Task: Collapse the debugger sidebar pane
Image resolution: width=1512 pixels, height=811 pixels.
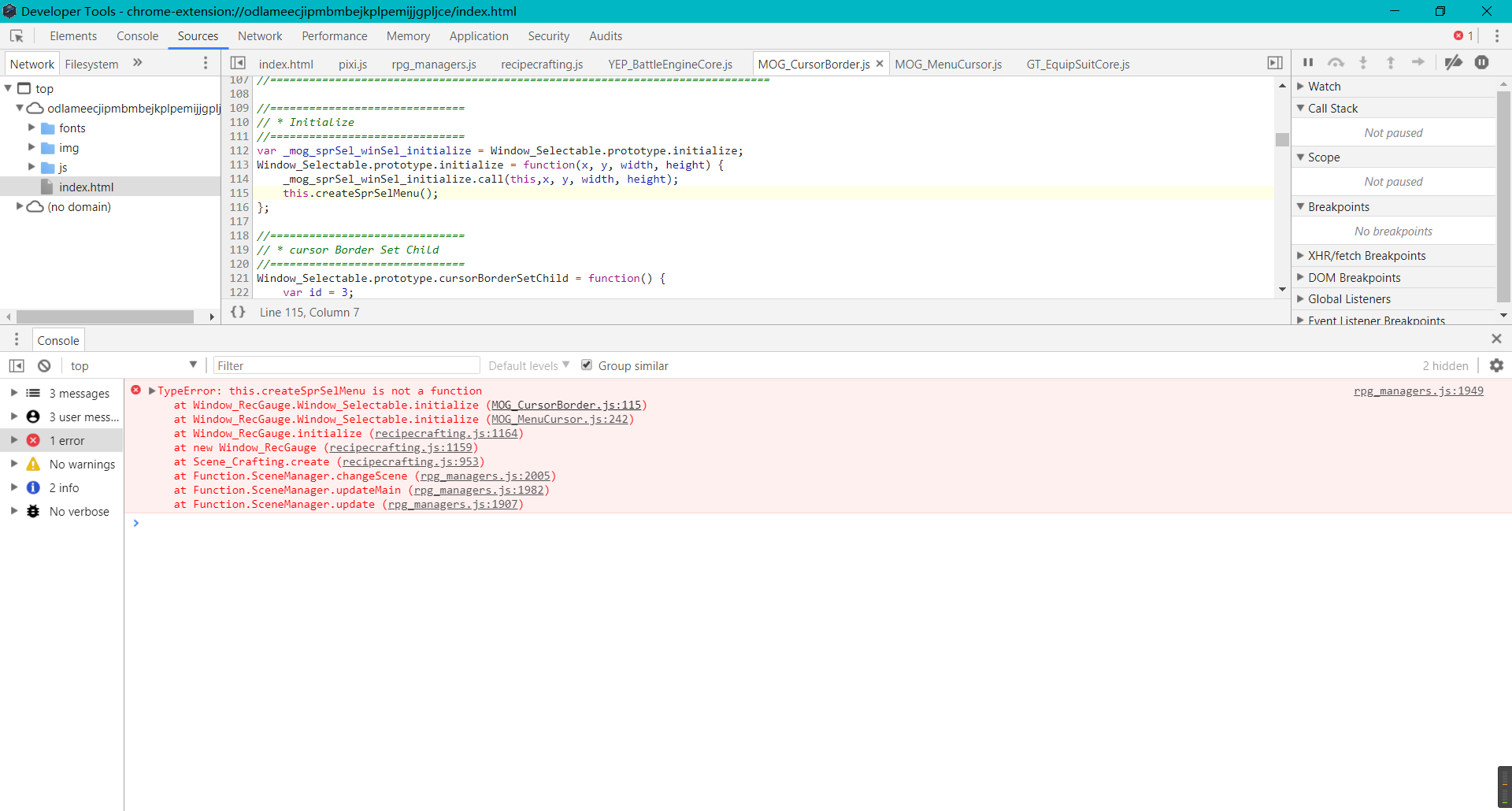Action: (1275, 63)
